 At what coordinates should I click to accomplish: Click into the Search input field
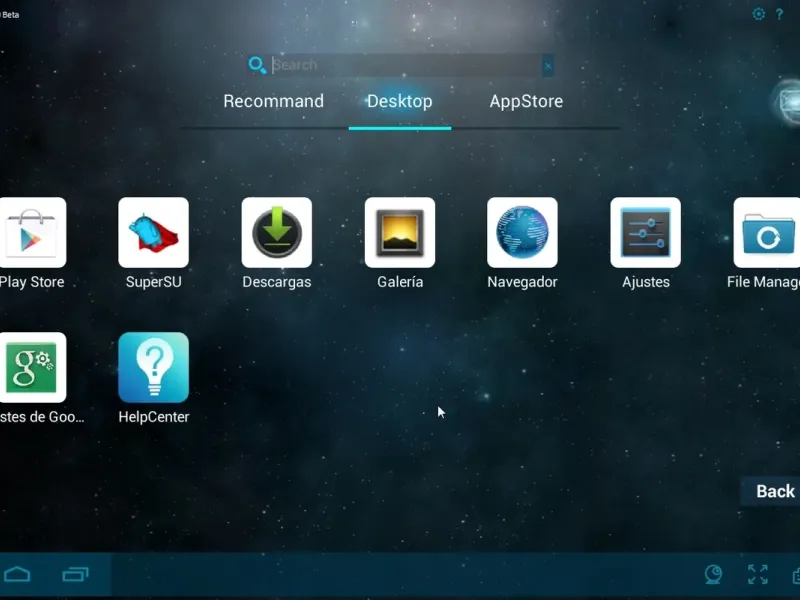tap(406, 65)
